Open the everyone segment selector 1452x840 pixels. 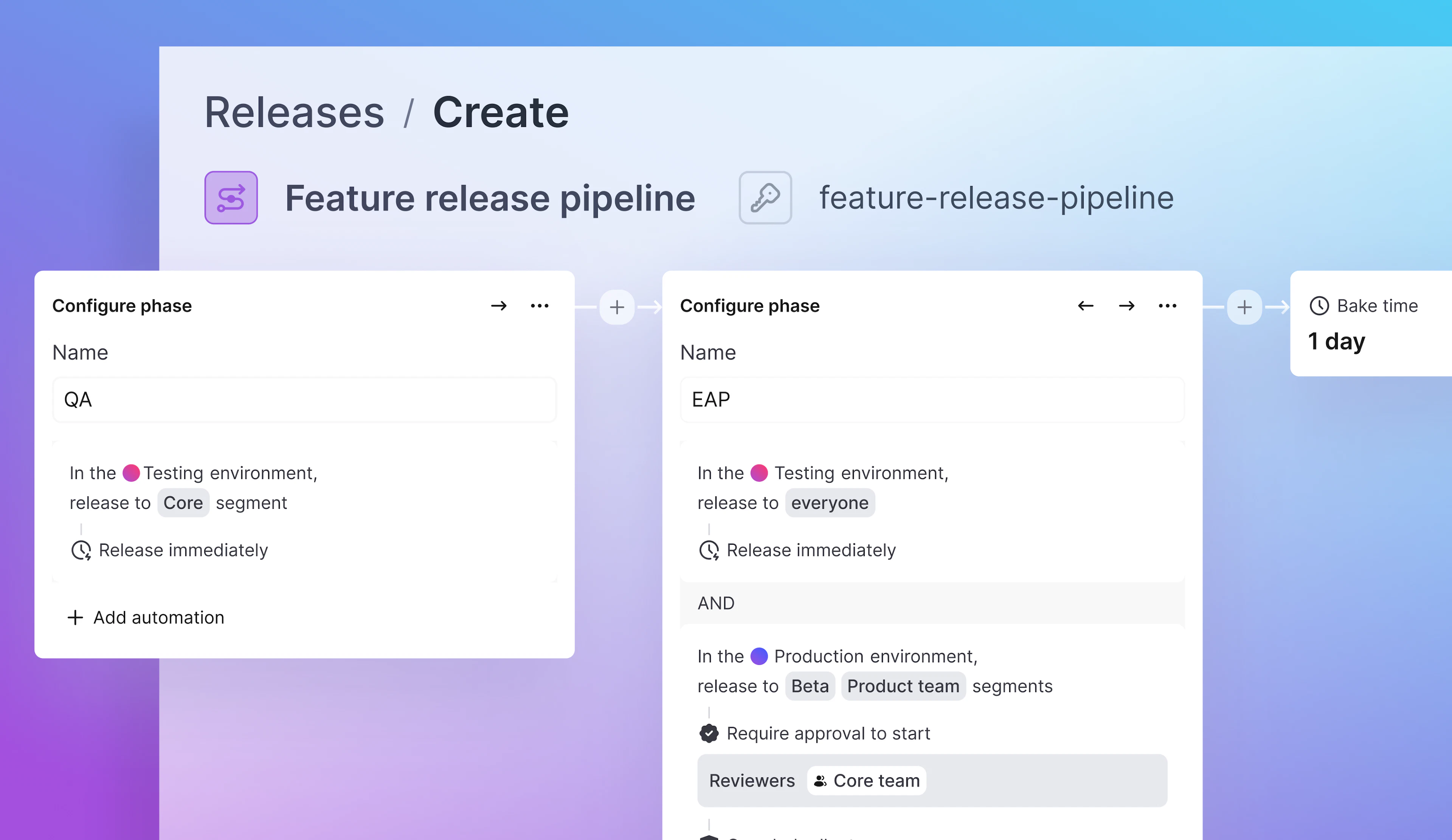click(830, 502)
